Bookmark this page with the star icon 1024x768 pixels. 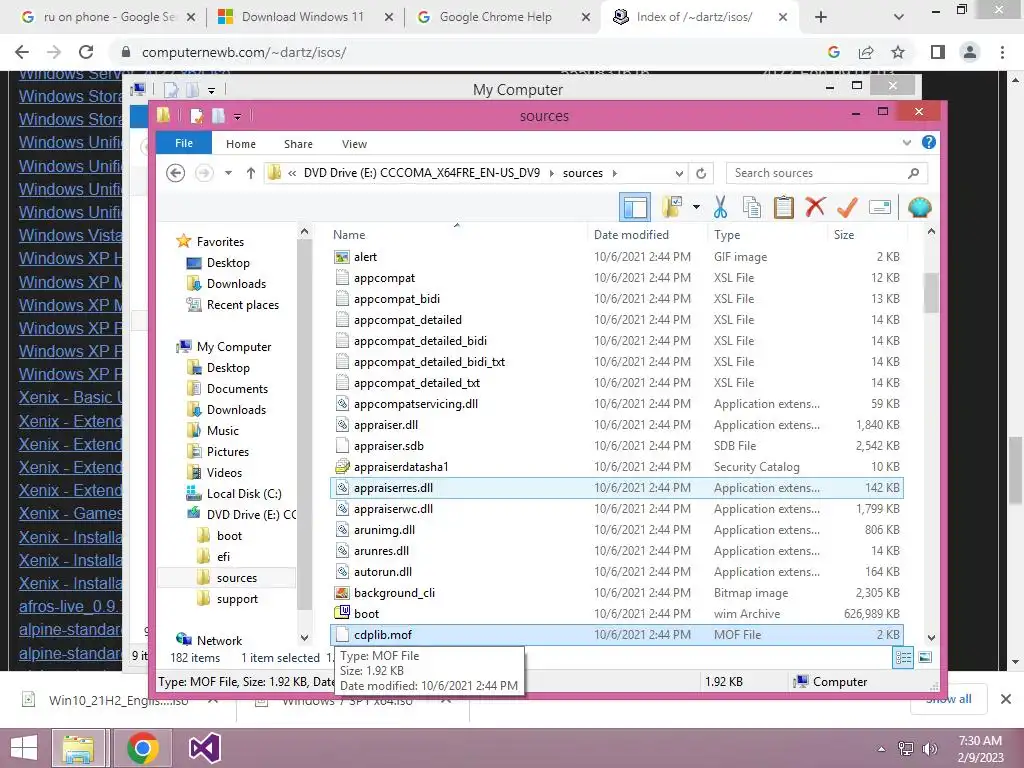point(898,52)
